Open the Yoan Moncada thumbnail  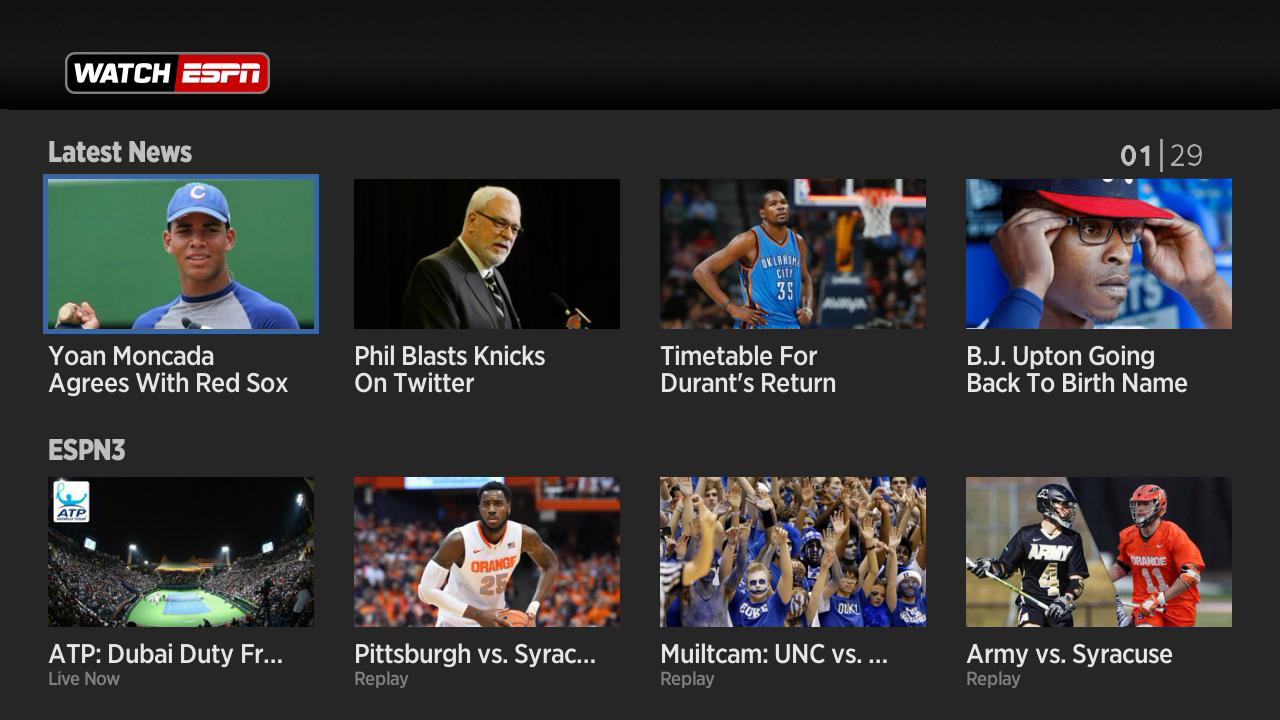pos(181,254)
